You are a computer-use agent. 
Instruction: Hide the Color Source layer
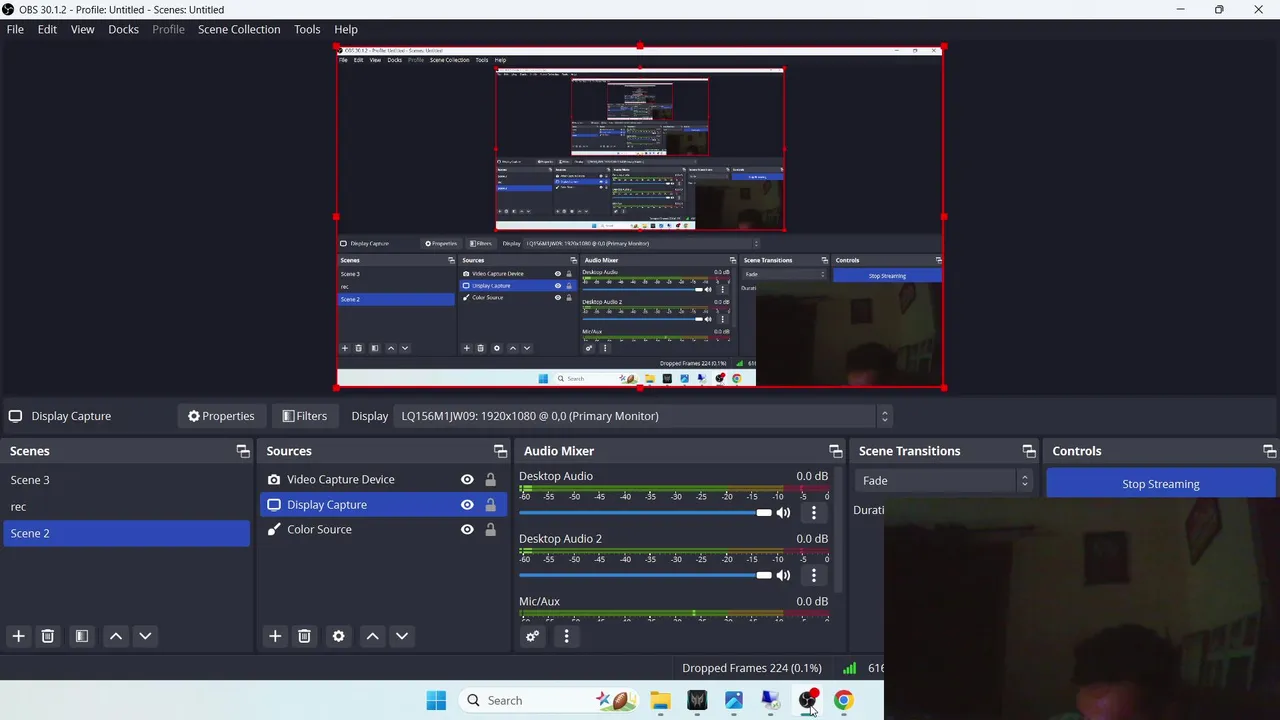467,530
